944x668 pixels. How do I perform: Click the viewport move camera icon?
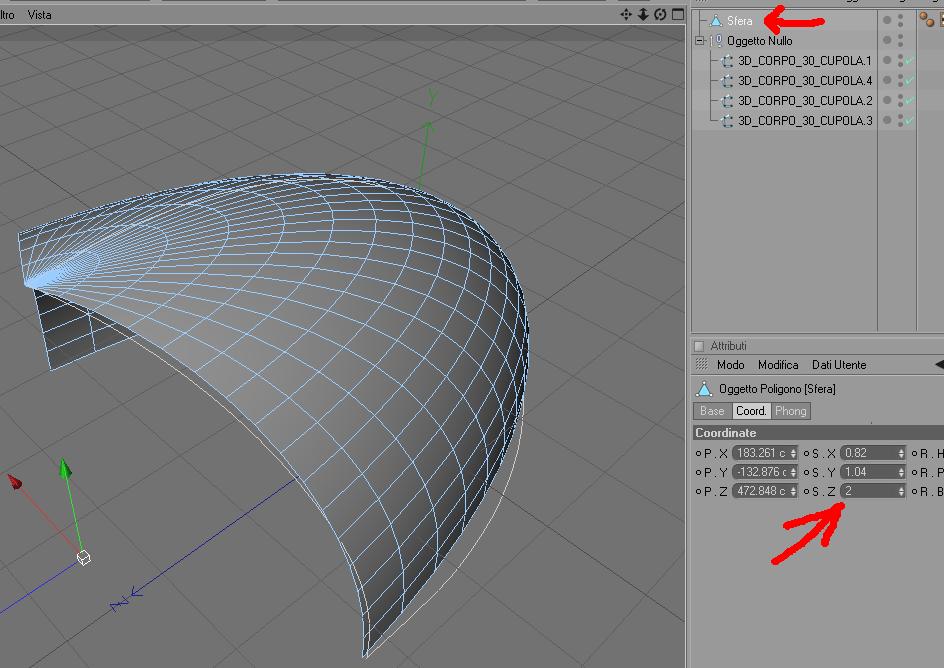[x=626, y=14]
